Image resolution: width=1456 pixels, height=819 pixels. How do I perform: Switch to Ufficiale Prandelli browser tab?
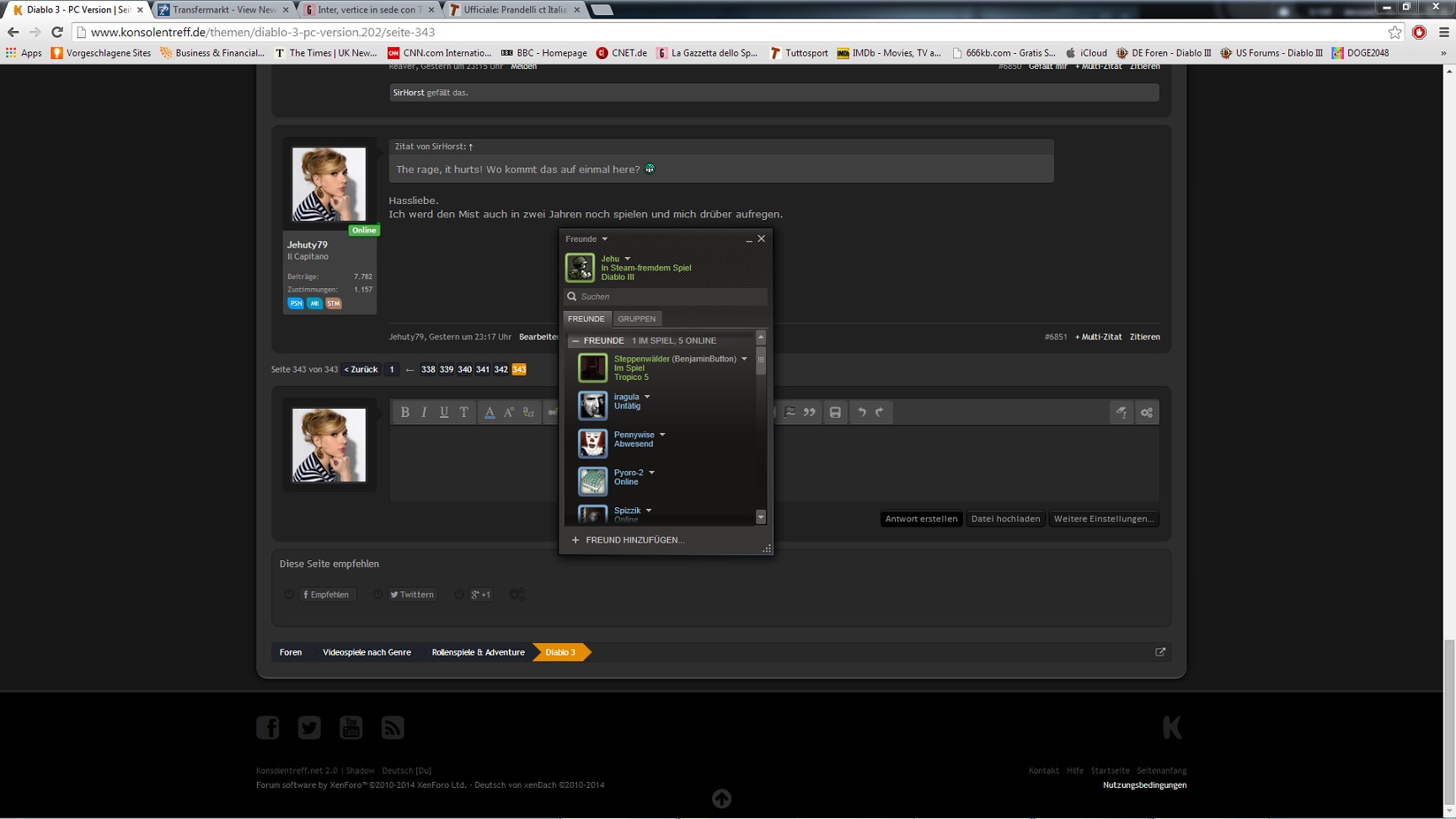click(x=514, y=9)
